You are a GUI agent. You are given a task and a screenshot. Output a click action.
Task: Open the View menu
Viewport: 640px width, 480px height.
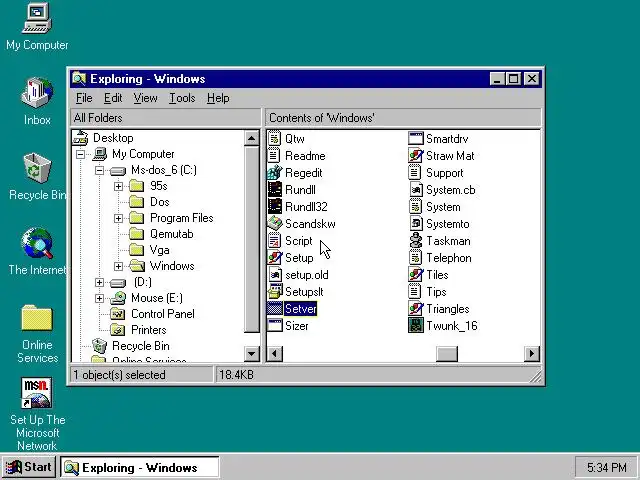pyautogui.click(x=145, y=98)
